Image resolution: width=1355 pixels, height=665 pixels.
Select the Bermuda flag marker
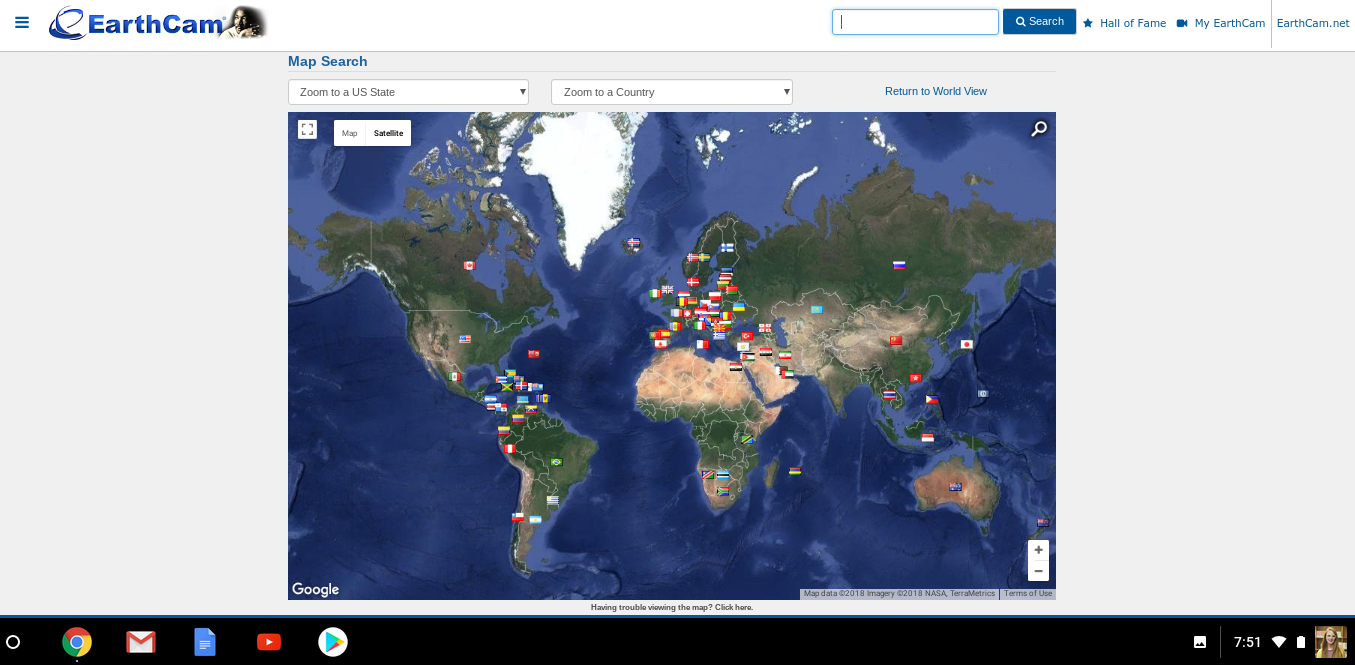pyautogui.click(x=534, y=353)
